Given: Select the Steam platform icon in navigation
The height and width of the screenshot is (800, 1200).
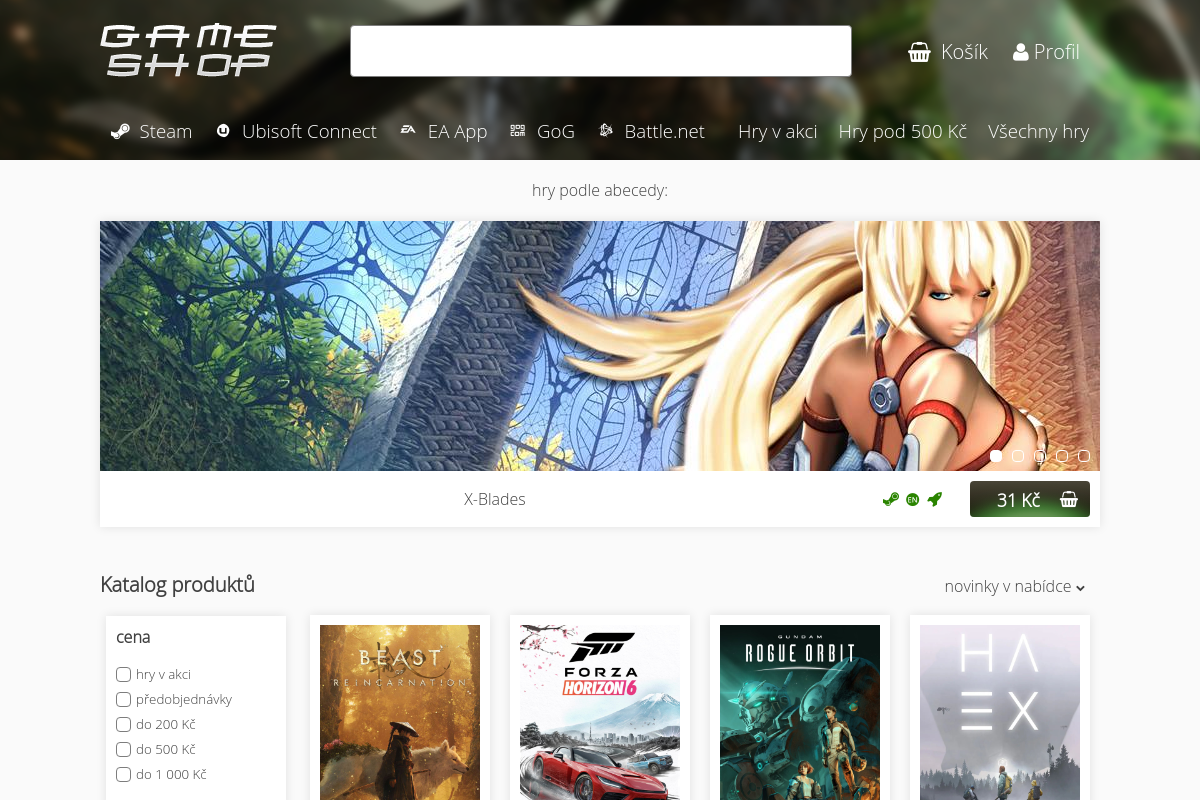Looking at the screenshot, I should pyautogui.click(x=120, y=131).
